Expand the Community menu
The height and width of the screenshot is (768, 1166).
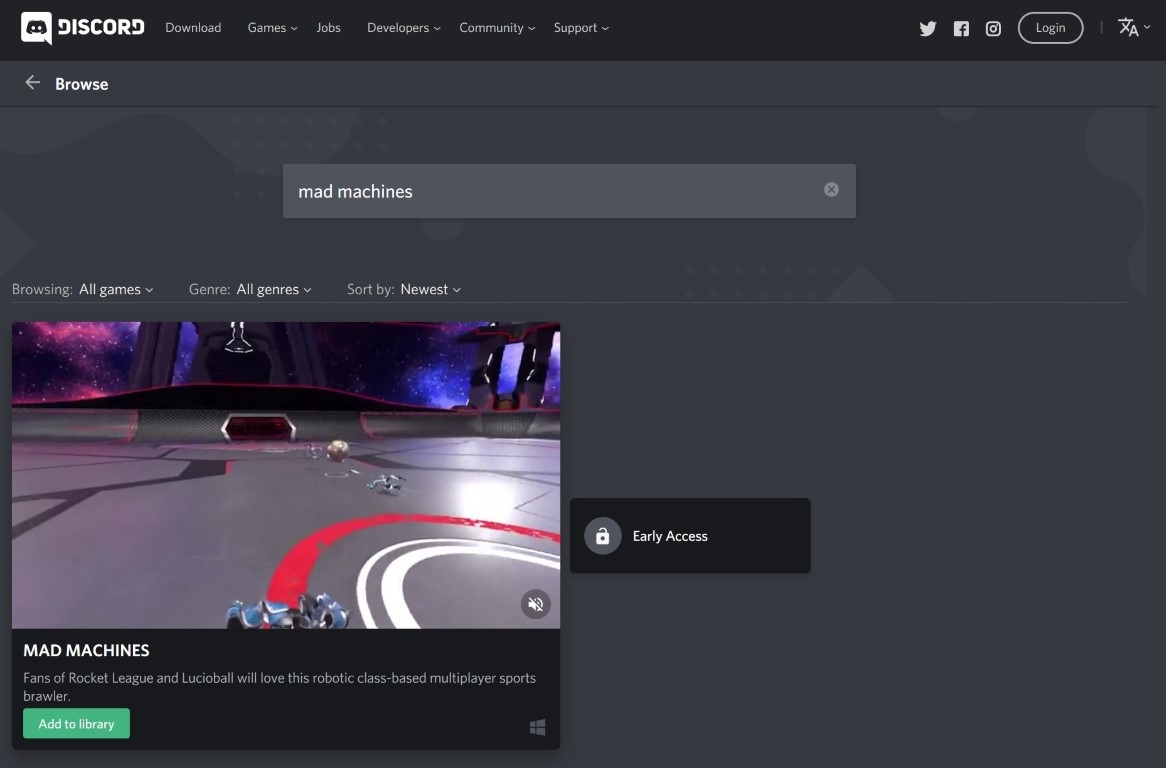[x=497, y=28]
